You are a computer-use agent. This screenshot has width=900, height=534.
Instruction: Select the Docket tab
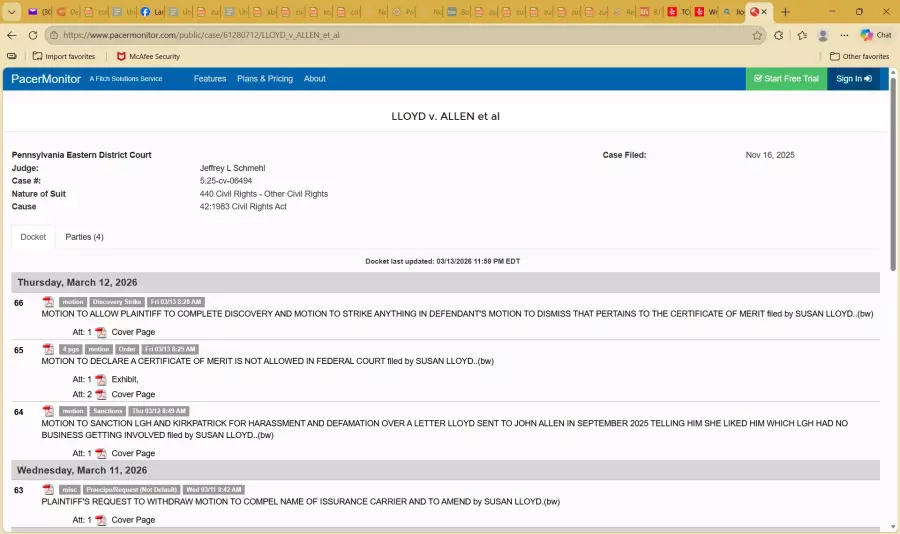click(33, 237)
